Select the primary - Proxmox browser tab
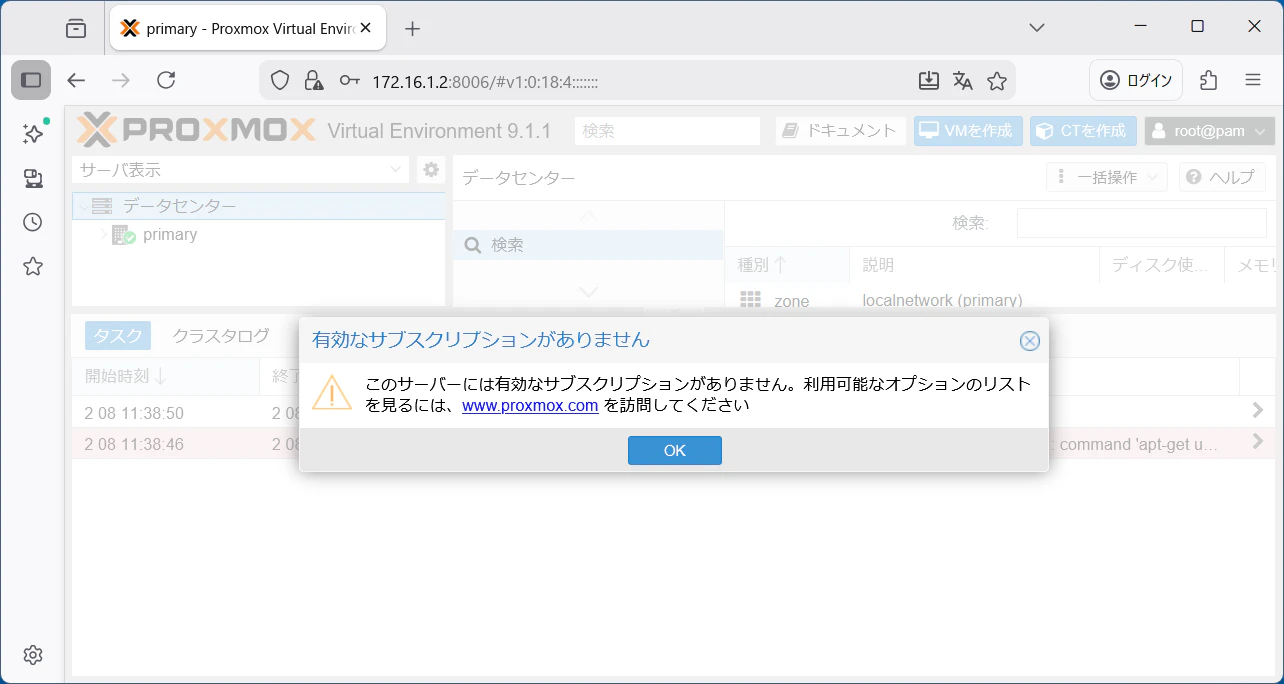 pos(249,28)
